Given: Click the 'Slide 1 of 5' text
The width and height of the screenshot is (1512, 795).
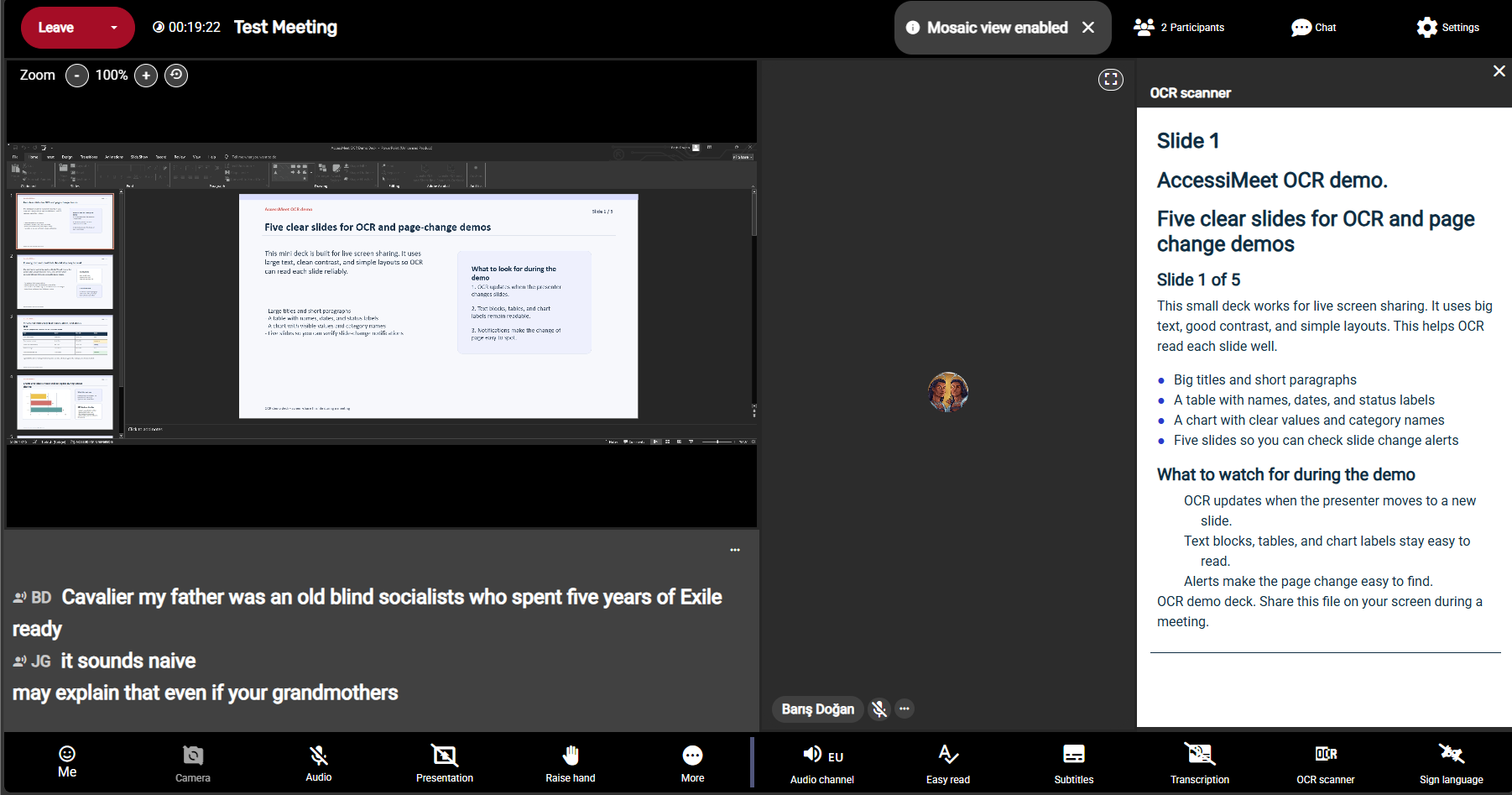Looking at the screenshot, I should pyautogui.click(x=1198, y=280).
